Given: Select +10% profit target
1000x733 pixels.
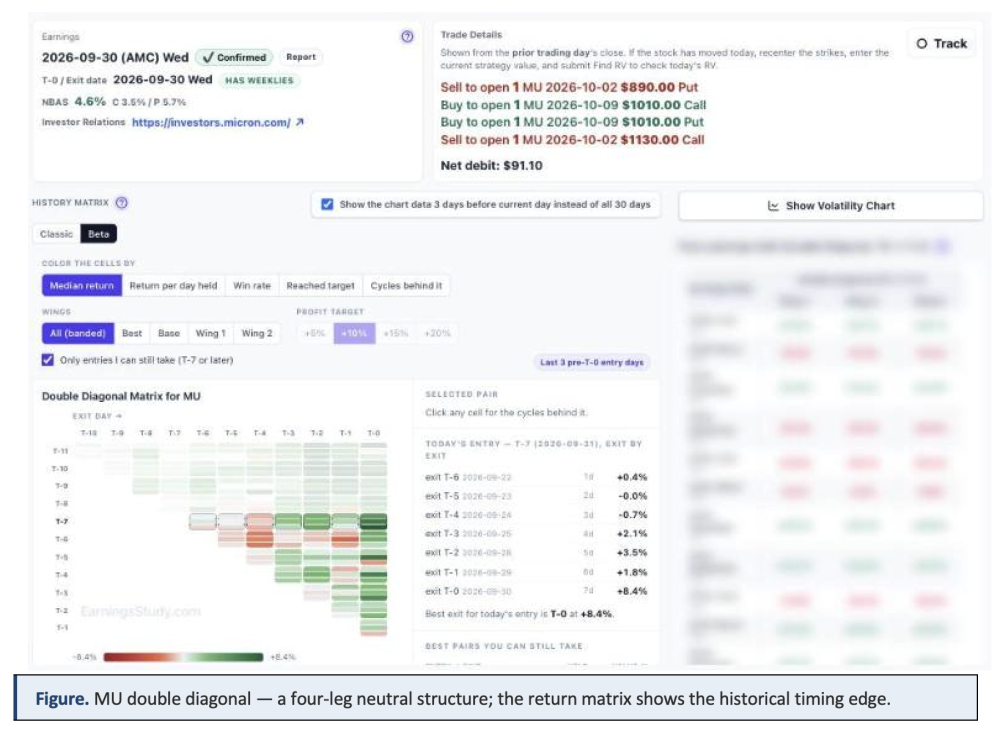Looking at the screenshot, I should pyautogui.click(x=354, y=333).
